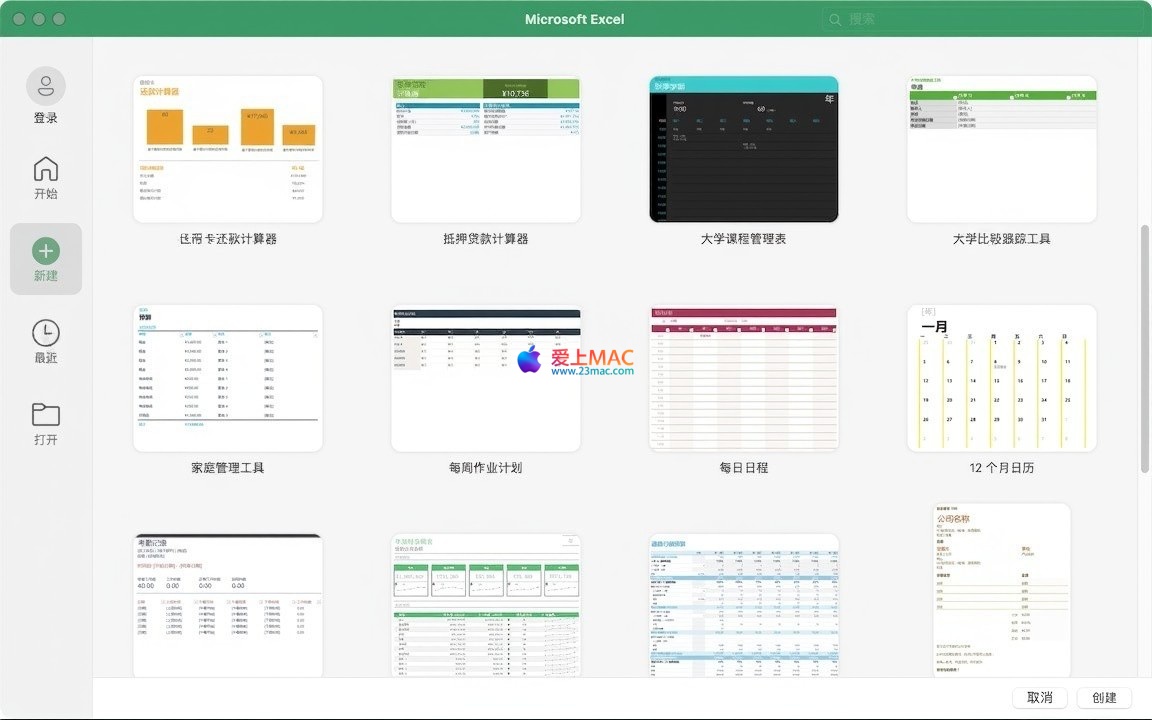Select the 每周作业计划 template
This screenshot has width=1152, height=720.
click(x=486, y=378)
